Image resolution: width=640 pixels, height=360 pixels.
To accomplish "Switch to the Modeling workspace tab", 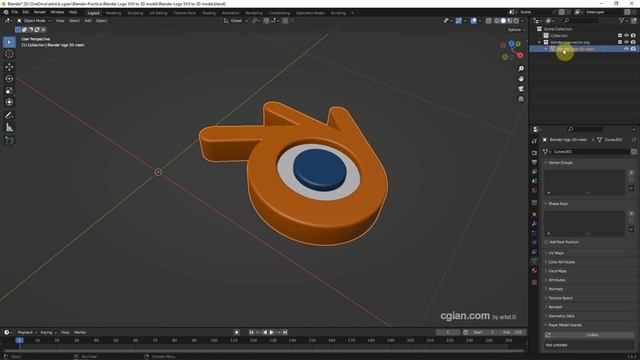I will [113, 13].
